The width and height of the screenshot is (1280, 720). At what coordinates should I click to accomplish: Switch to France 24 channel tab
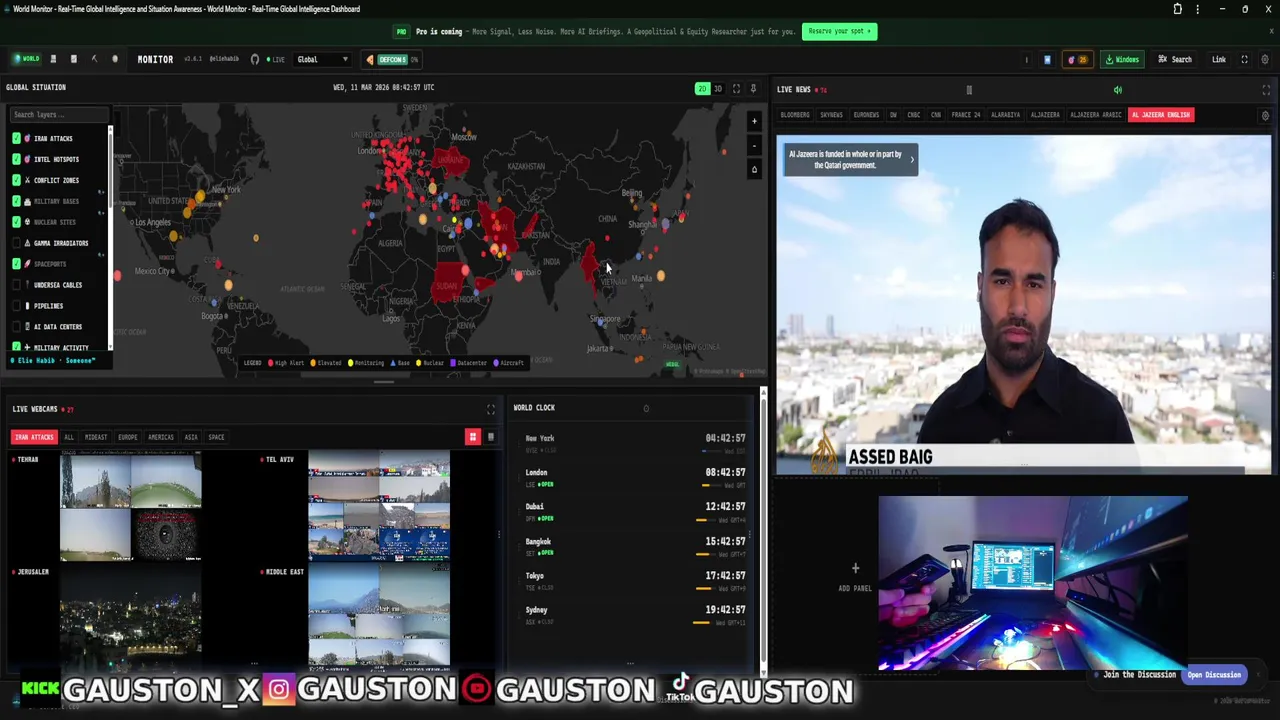tap(966, 115)
